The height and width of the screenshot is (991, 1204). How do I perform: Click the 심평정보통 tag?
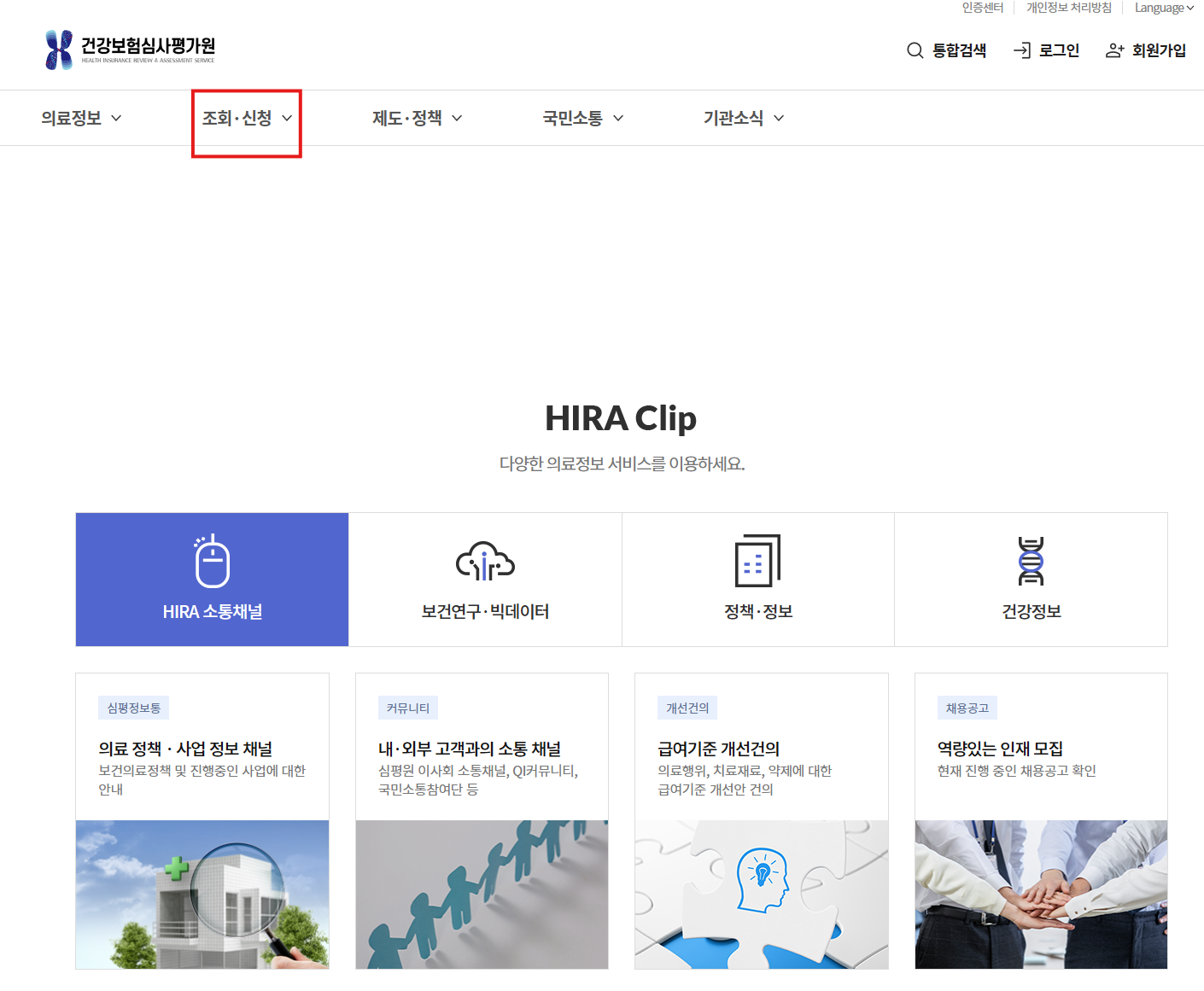tap(134, 708)
